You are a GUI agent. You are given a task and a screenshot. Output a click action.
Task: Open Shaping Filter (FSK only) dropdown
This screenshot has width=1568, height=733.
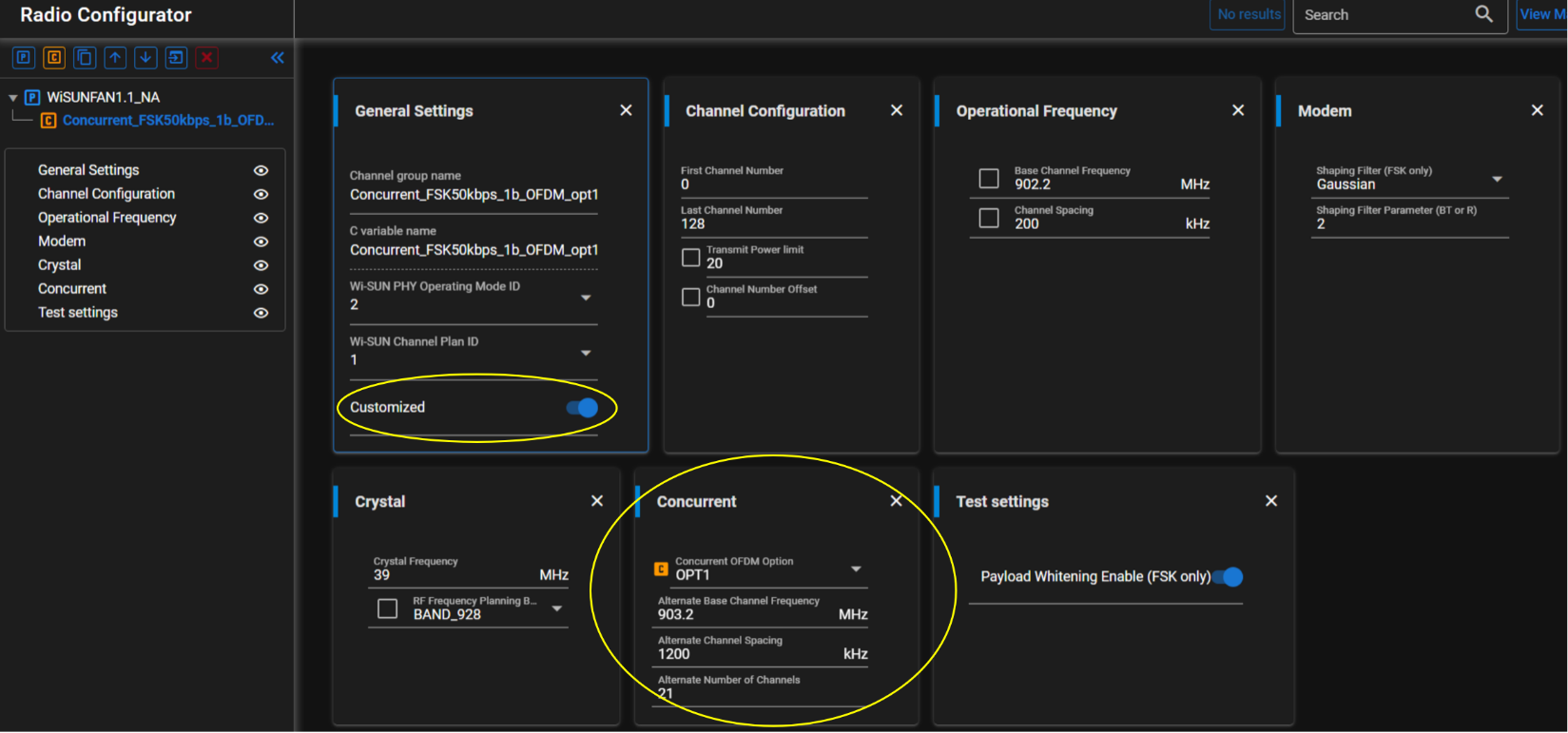tap(1497, 179)
